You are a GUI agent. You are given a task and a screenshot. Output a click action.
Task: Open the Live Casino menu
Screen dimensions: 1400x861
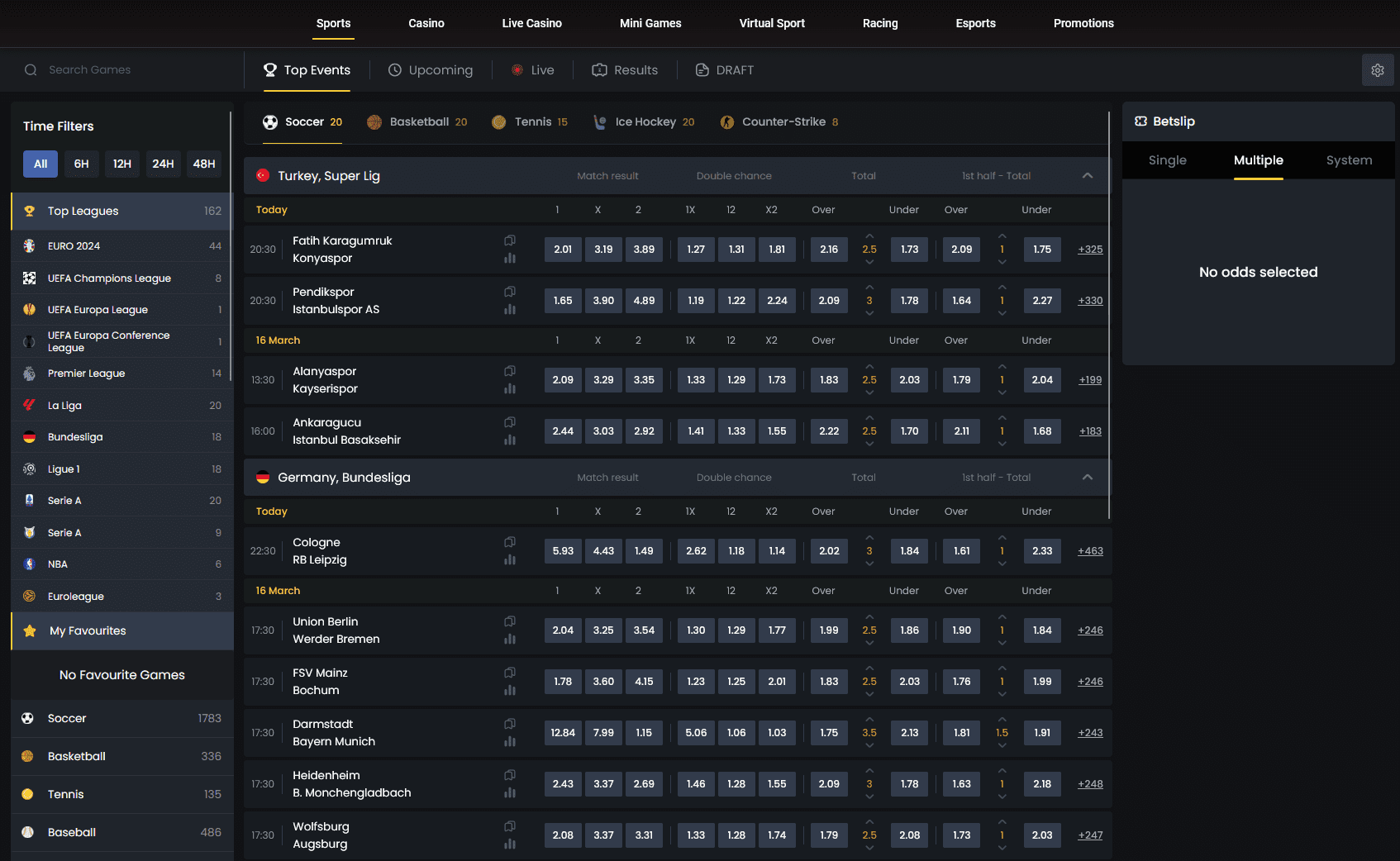531,23
